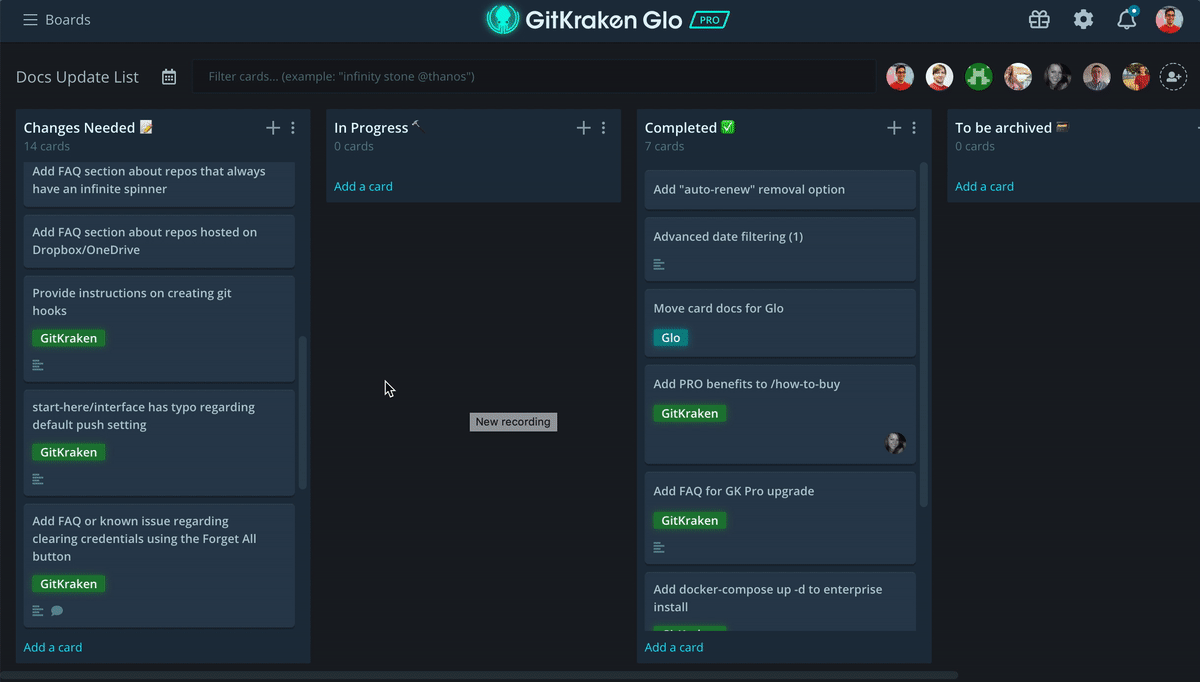Open Move card docs for Glo card
1200x682 pixels.
[x=780, y=322]
